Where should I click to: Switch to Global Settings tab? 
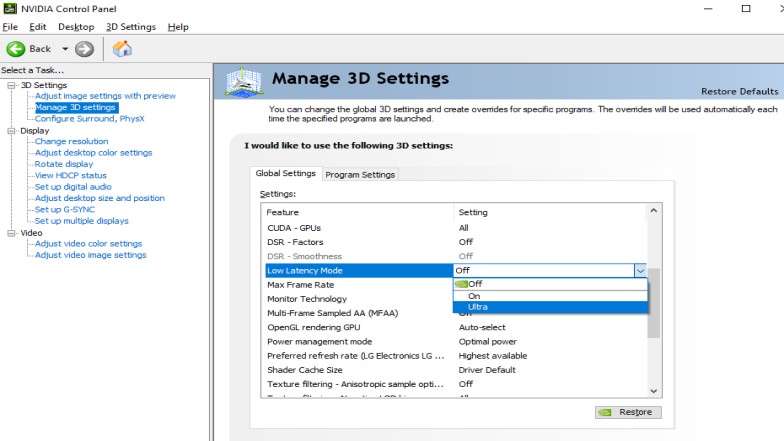pos(286,174)
